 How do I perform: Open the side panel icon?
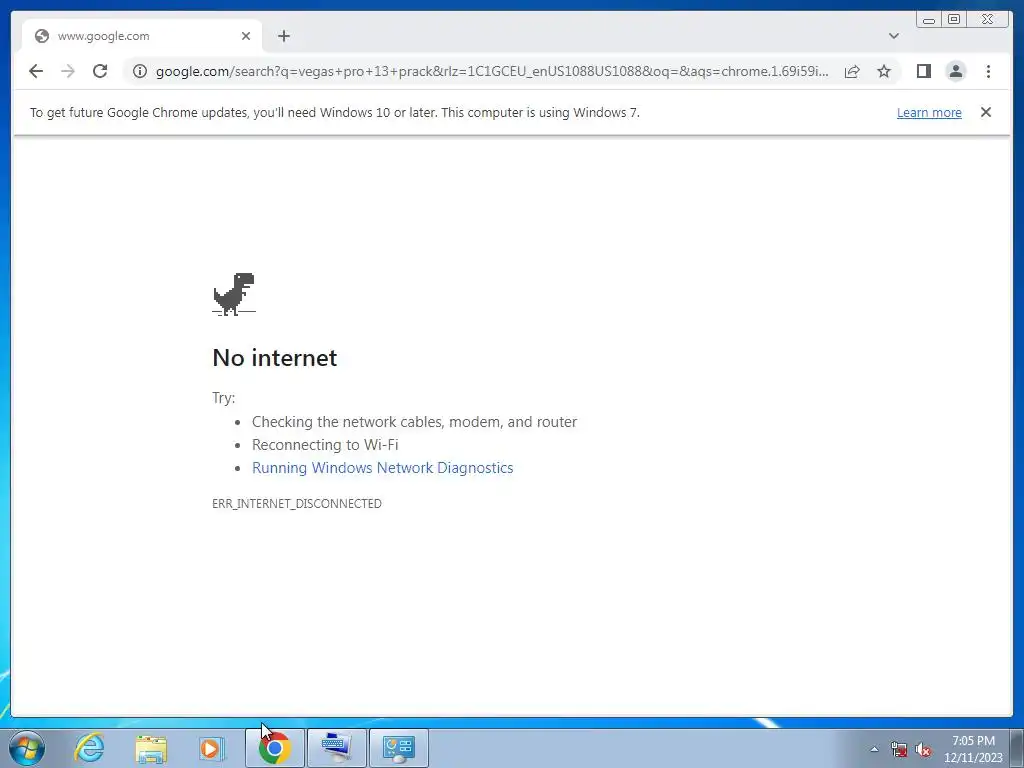point(923,71)
